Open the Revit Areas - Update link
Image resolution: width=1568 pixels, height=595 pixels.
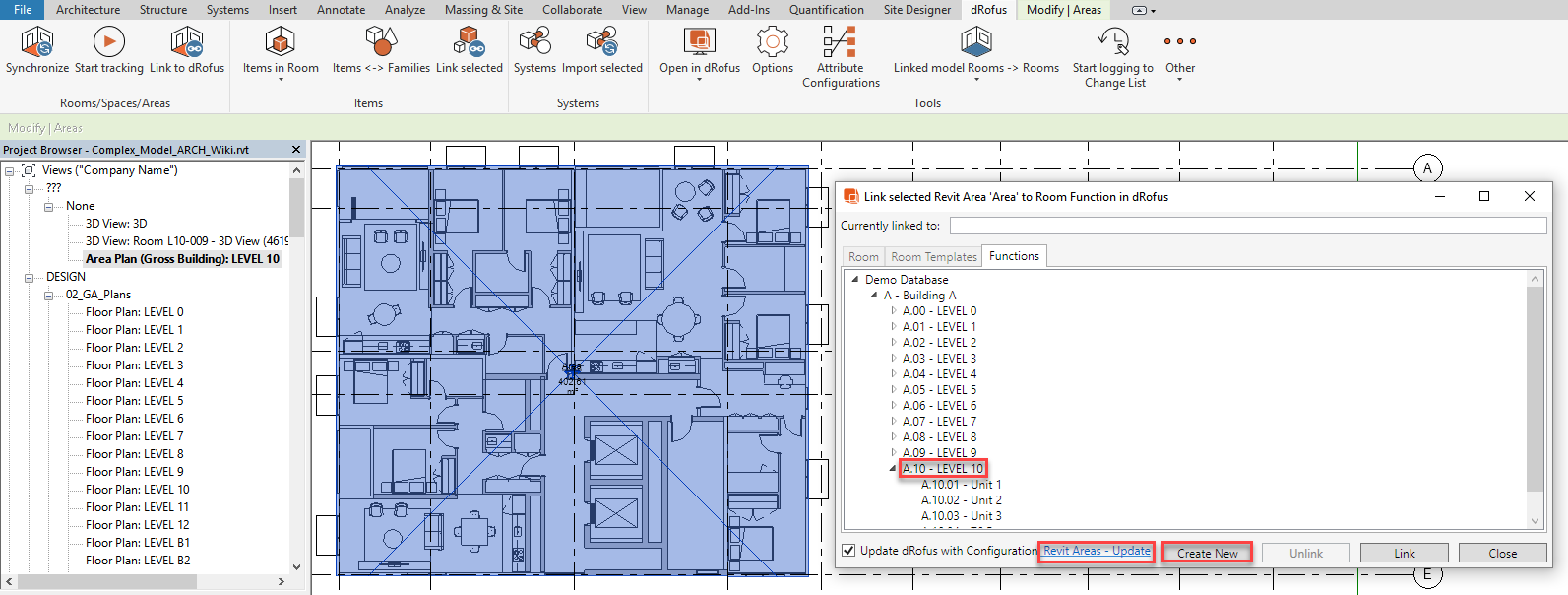pos(1097,551)
